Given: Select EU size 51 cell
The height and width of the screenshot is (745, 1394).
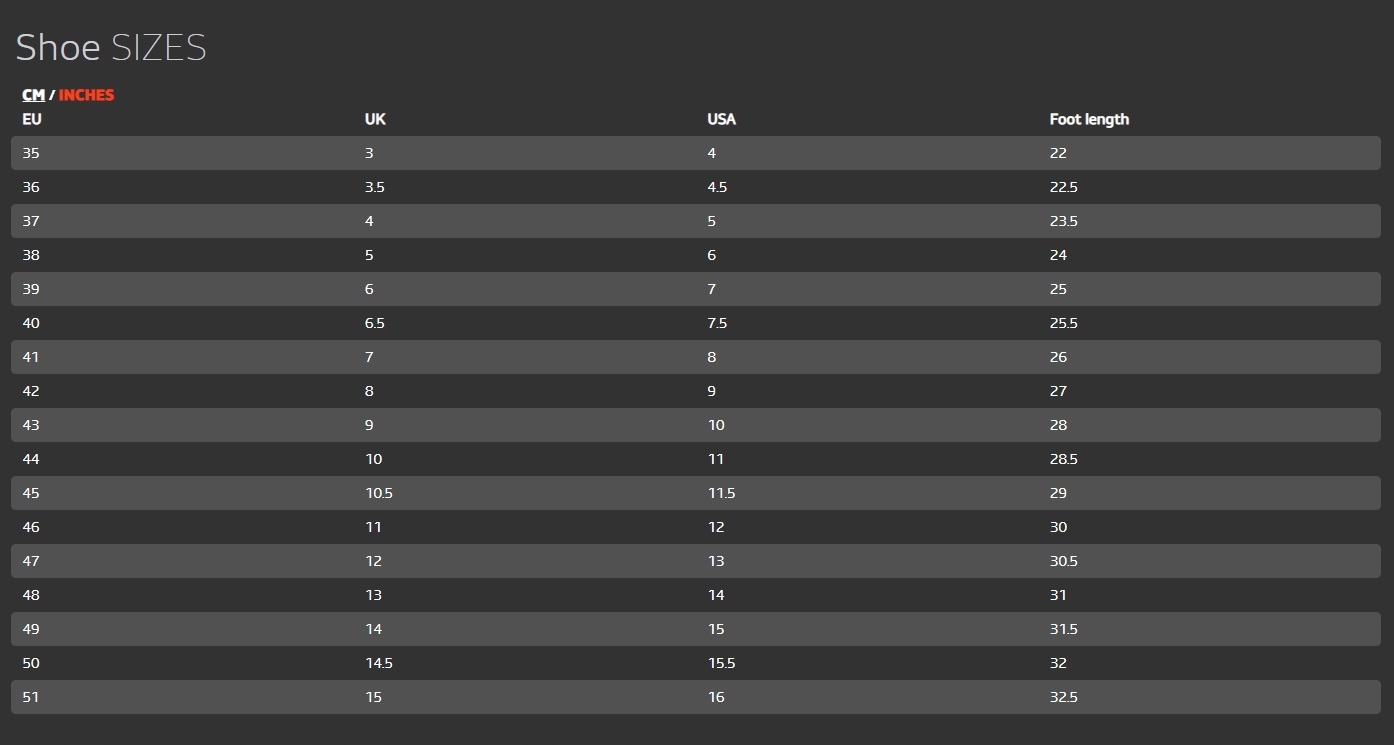Looking at the screenshot, I should pos(31,697).
